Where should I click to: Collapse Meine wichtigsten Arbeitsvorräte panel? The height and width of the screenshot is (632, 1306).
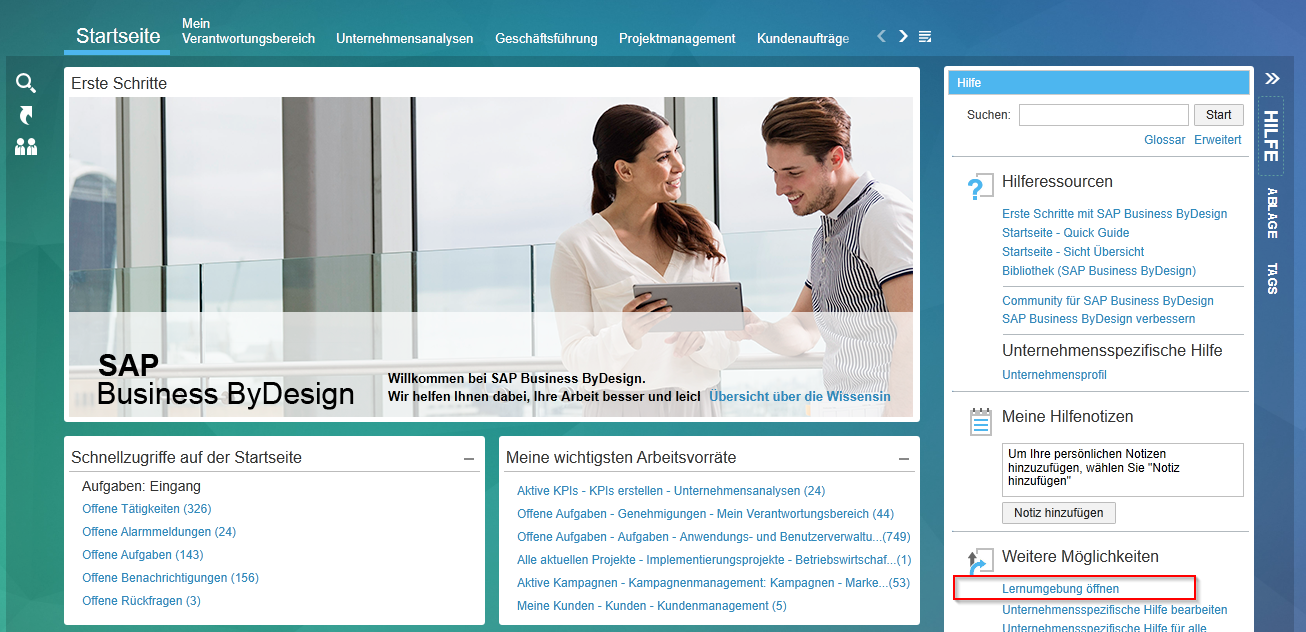point(904,459)
